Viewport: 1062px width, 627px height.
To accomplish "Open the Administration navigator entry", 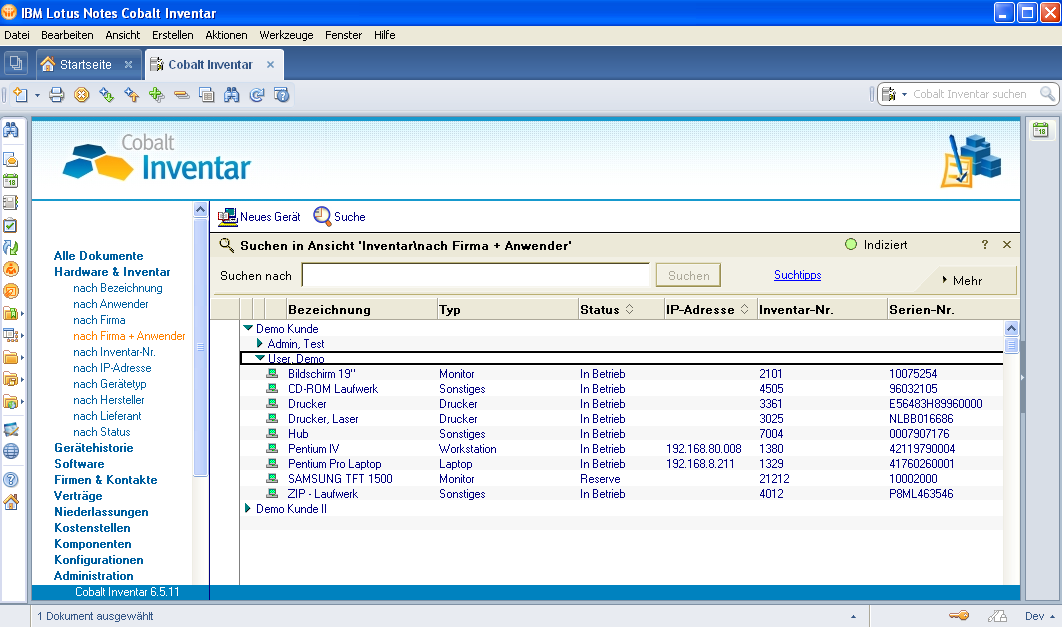I will [x=93, y=576].
